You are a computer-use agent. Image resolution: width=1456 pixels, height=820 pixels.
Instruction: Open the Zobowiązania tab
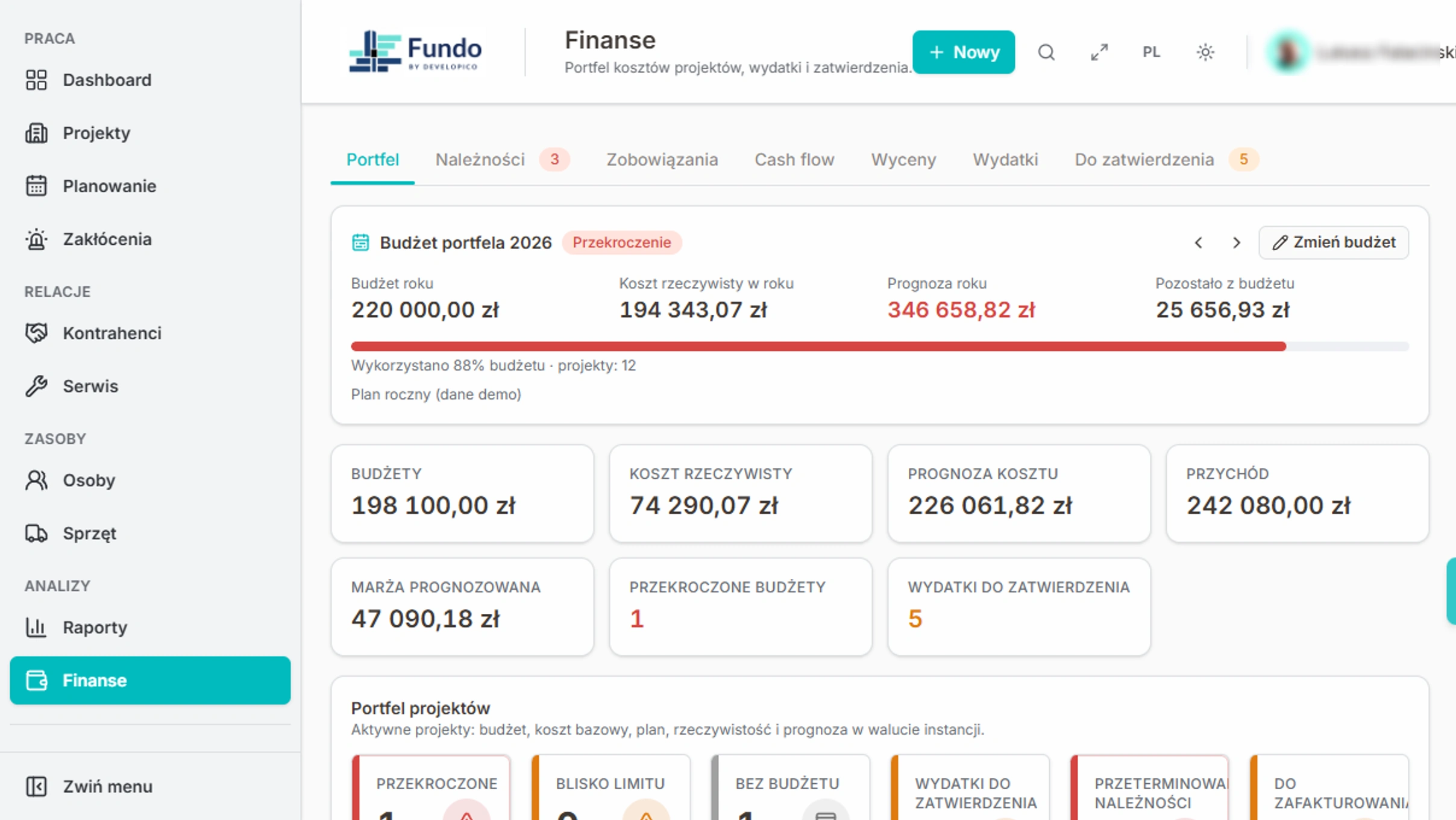click(x=662, y=160)
